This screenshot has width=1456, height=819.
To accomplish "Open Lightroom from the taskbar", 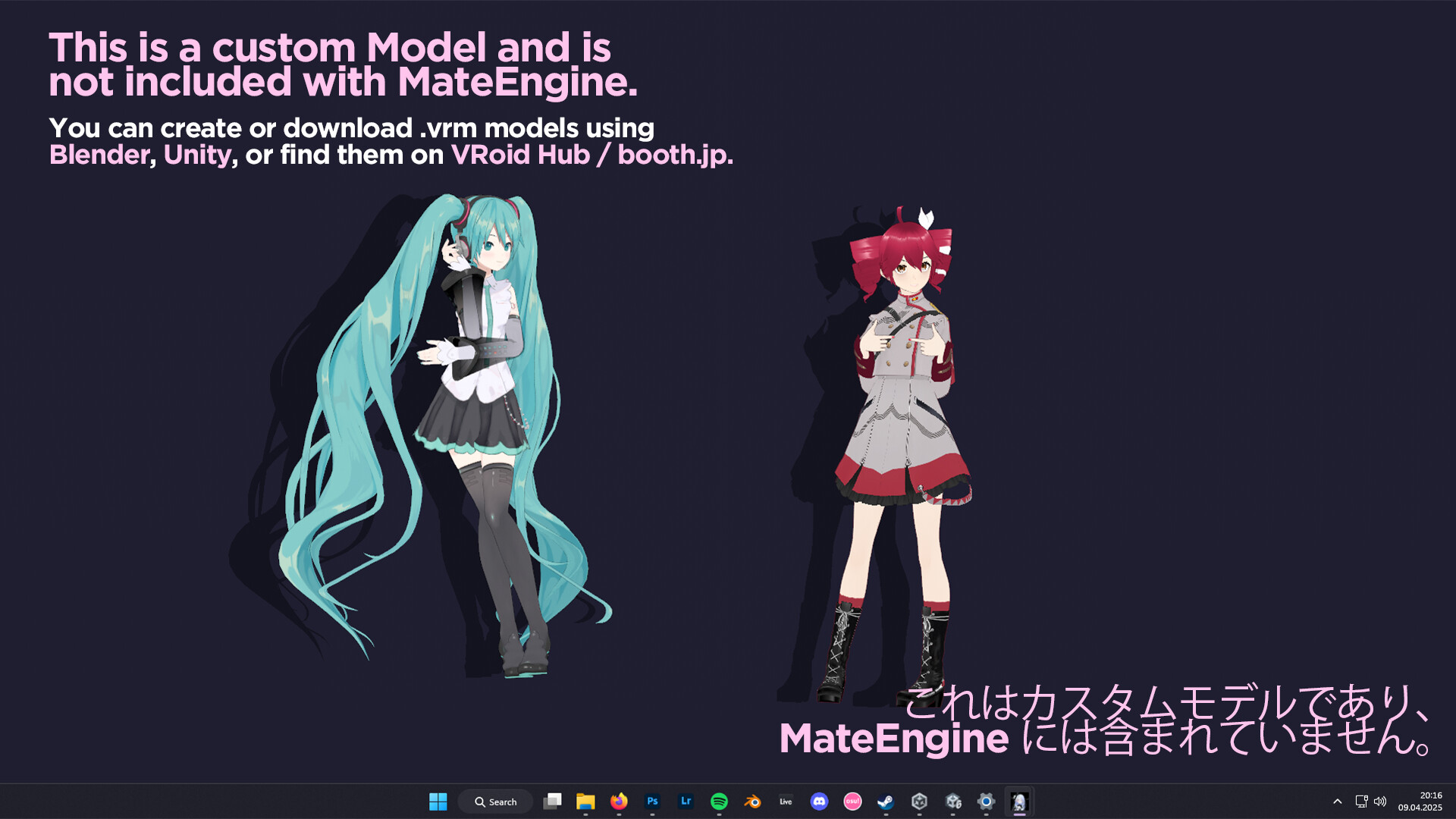I will pyautogui.click(x=685, y=802).
